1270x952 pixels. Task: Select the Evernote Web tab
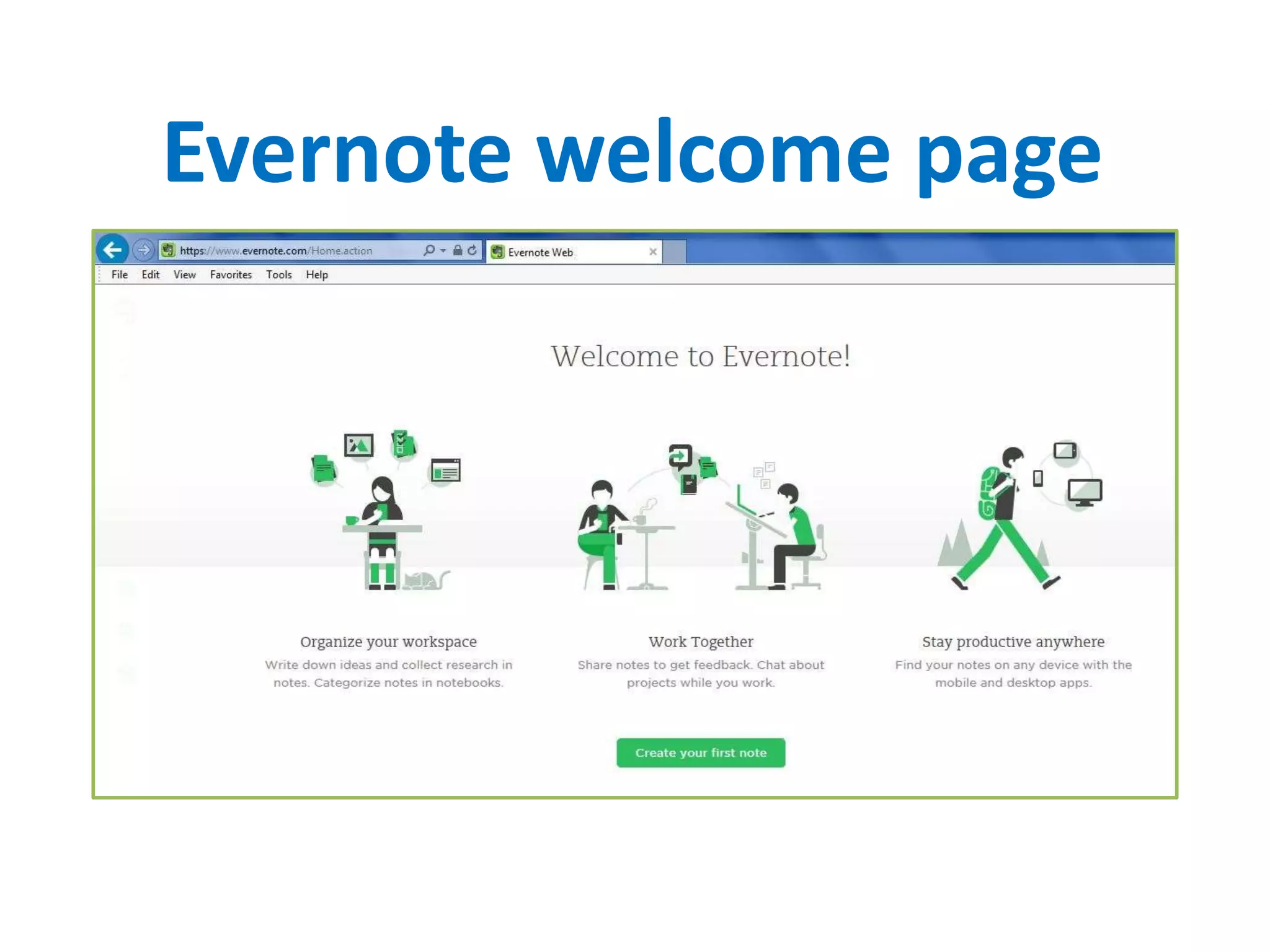573,252
